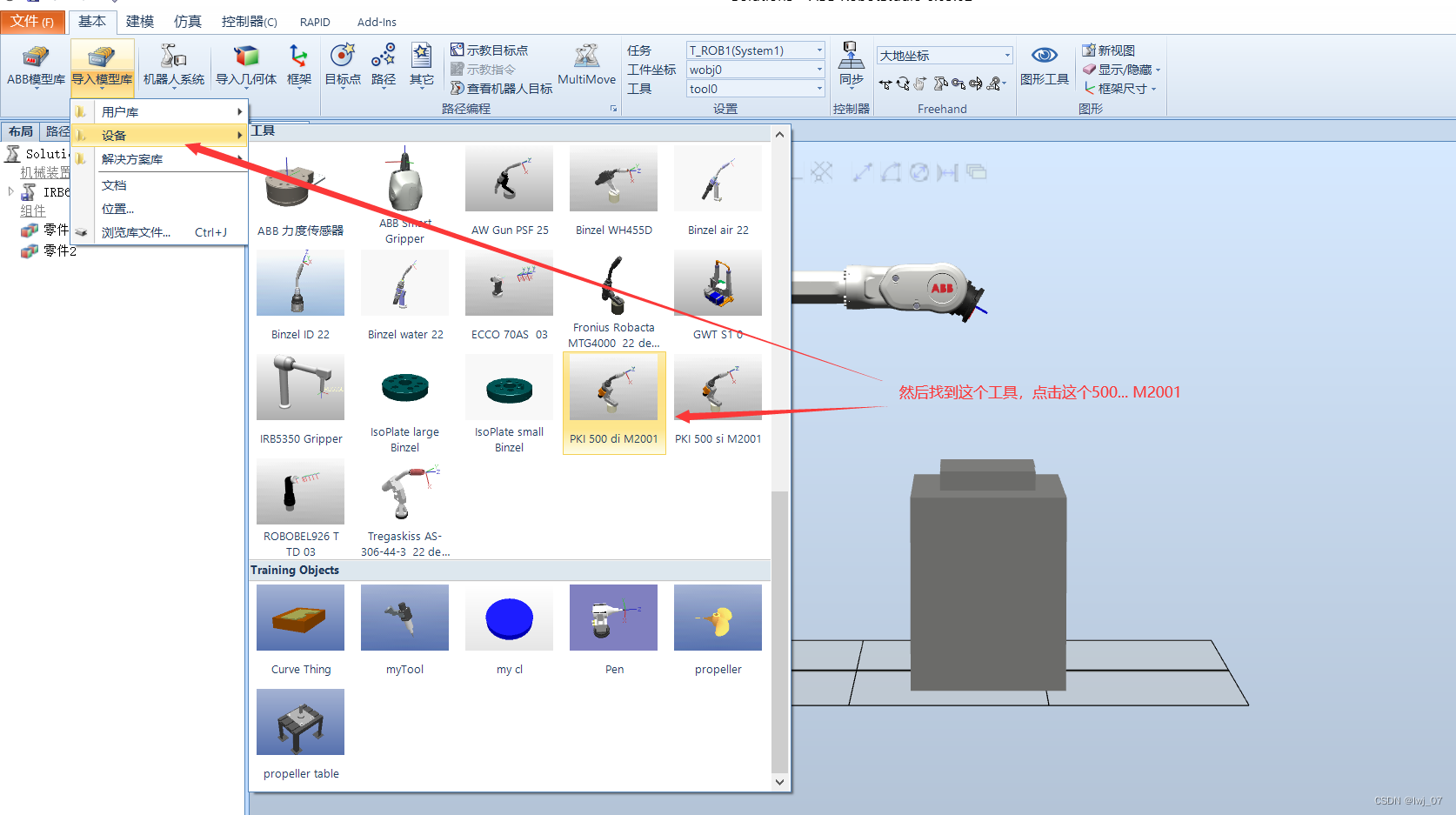
Task: Open the 设备 equipment submenu
Action: click(x=160, y=136)
